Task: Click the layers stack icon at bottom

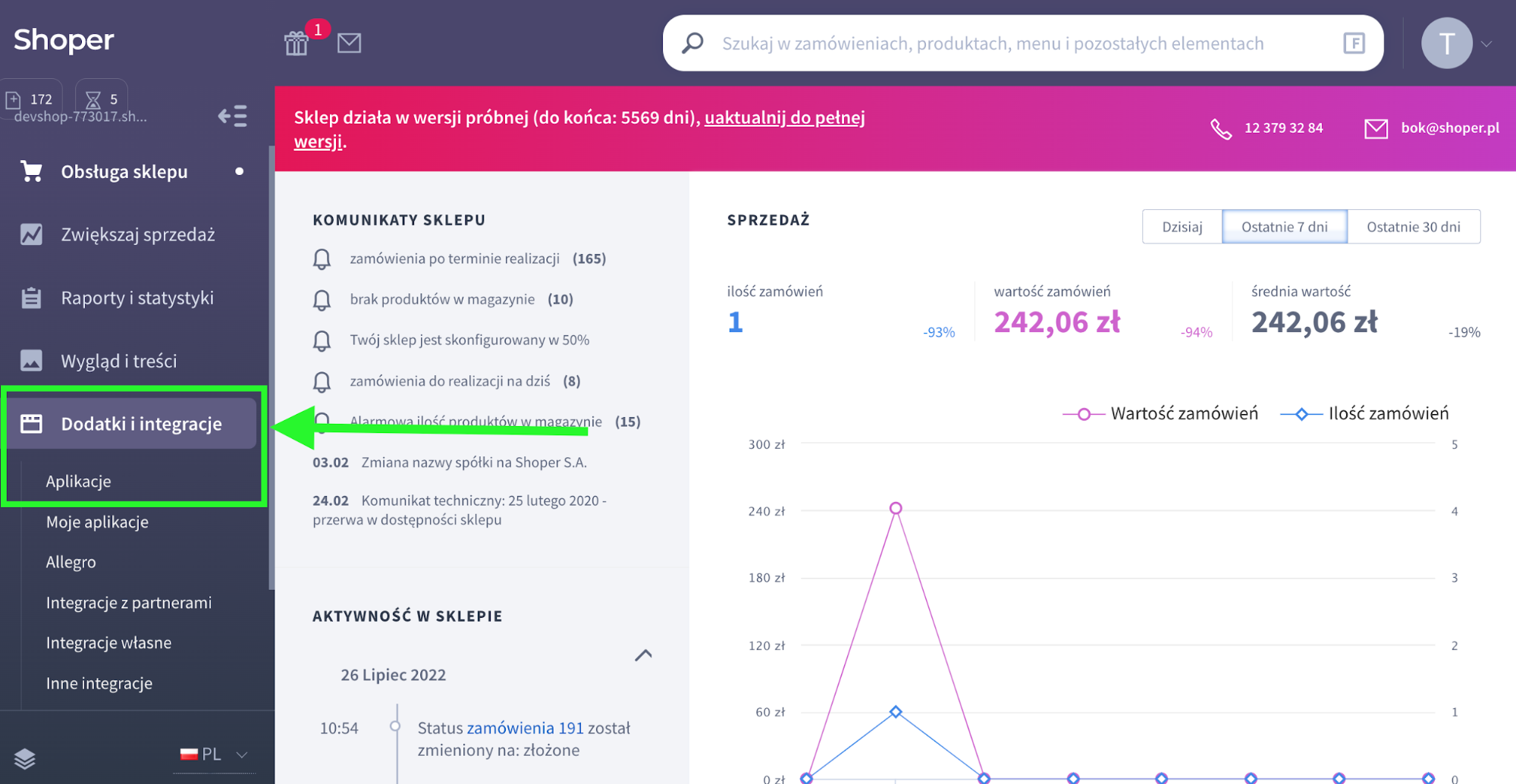Action: point(25,758)
